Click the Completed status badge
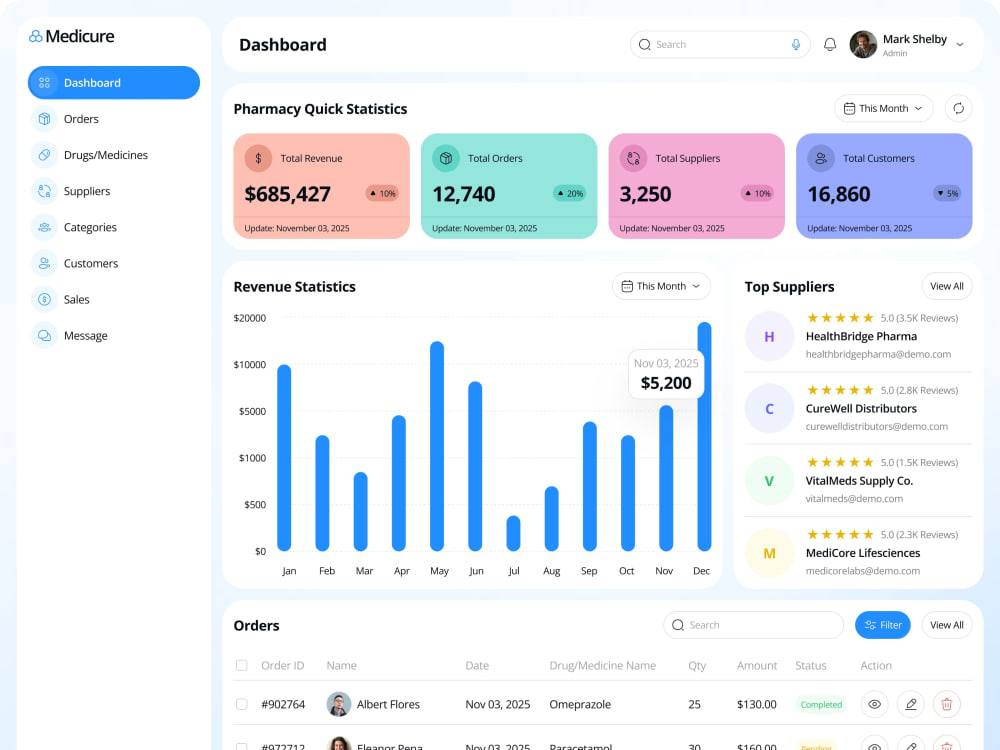This screenshot has height=750, width=1000. [821, 705]
